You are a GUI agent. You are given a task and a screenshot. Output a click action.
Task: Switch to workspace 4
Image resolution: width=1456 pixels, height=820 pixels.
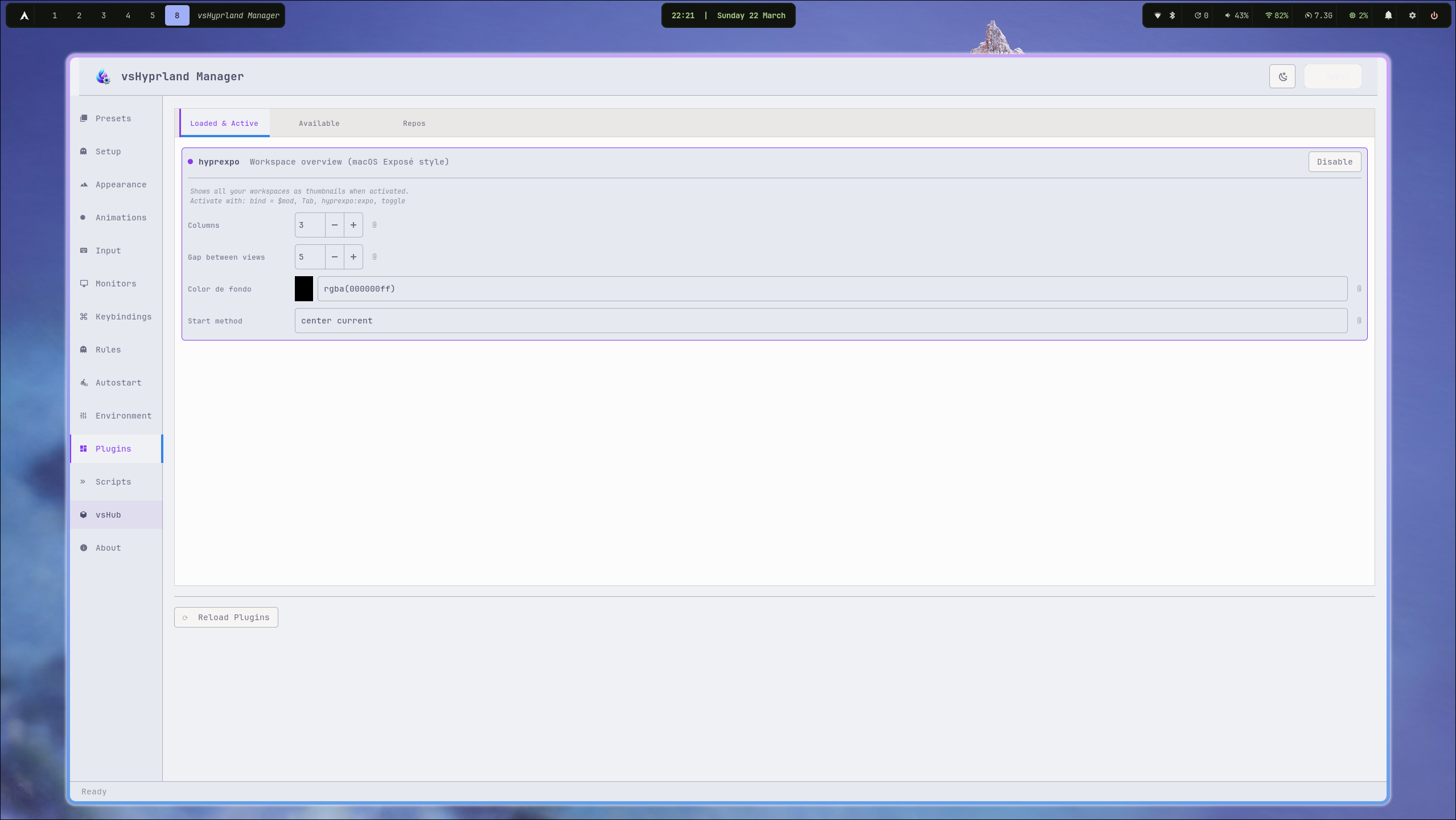(x=128, y=15)
